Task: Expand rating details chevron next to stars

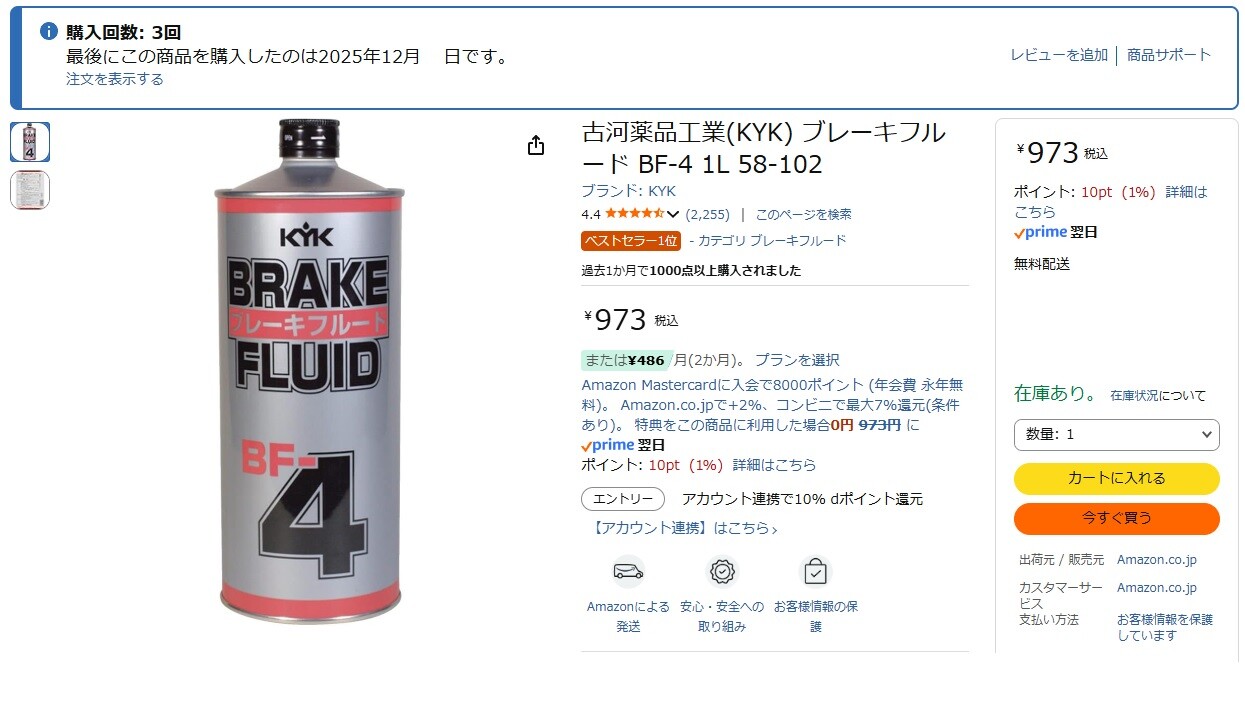Action: pyautogui.click(x=673, y=214)
